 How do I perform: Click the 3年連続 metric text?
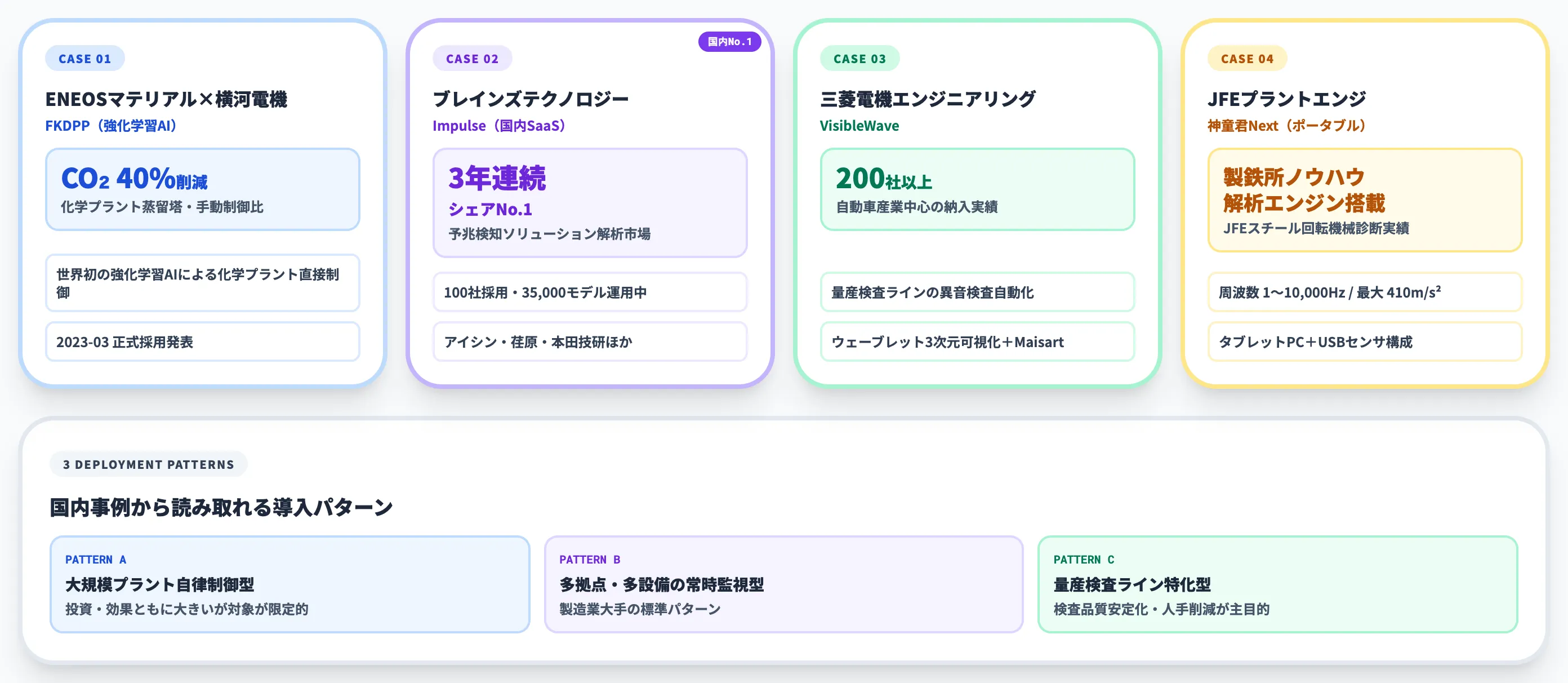(497, 179)
